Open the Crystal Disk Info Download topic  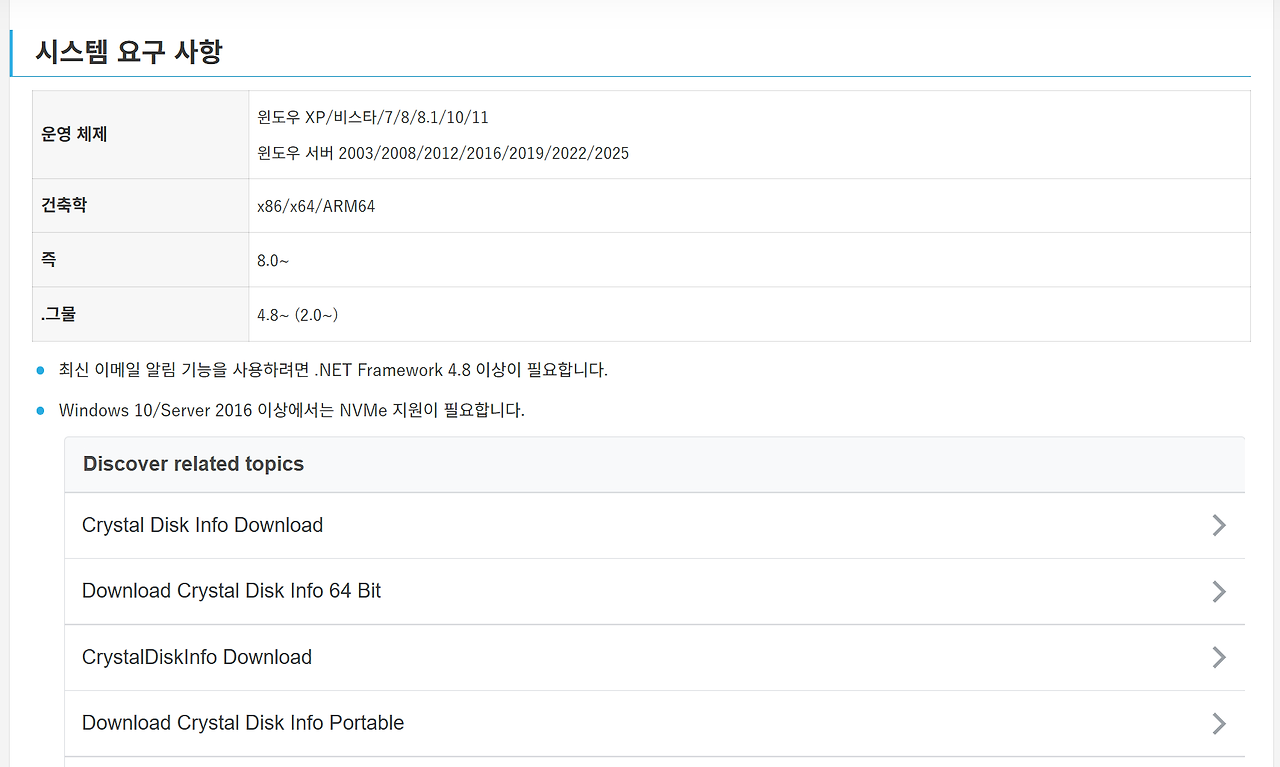coord(655,525)
